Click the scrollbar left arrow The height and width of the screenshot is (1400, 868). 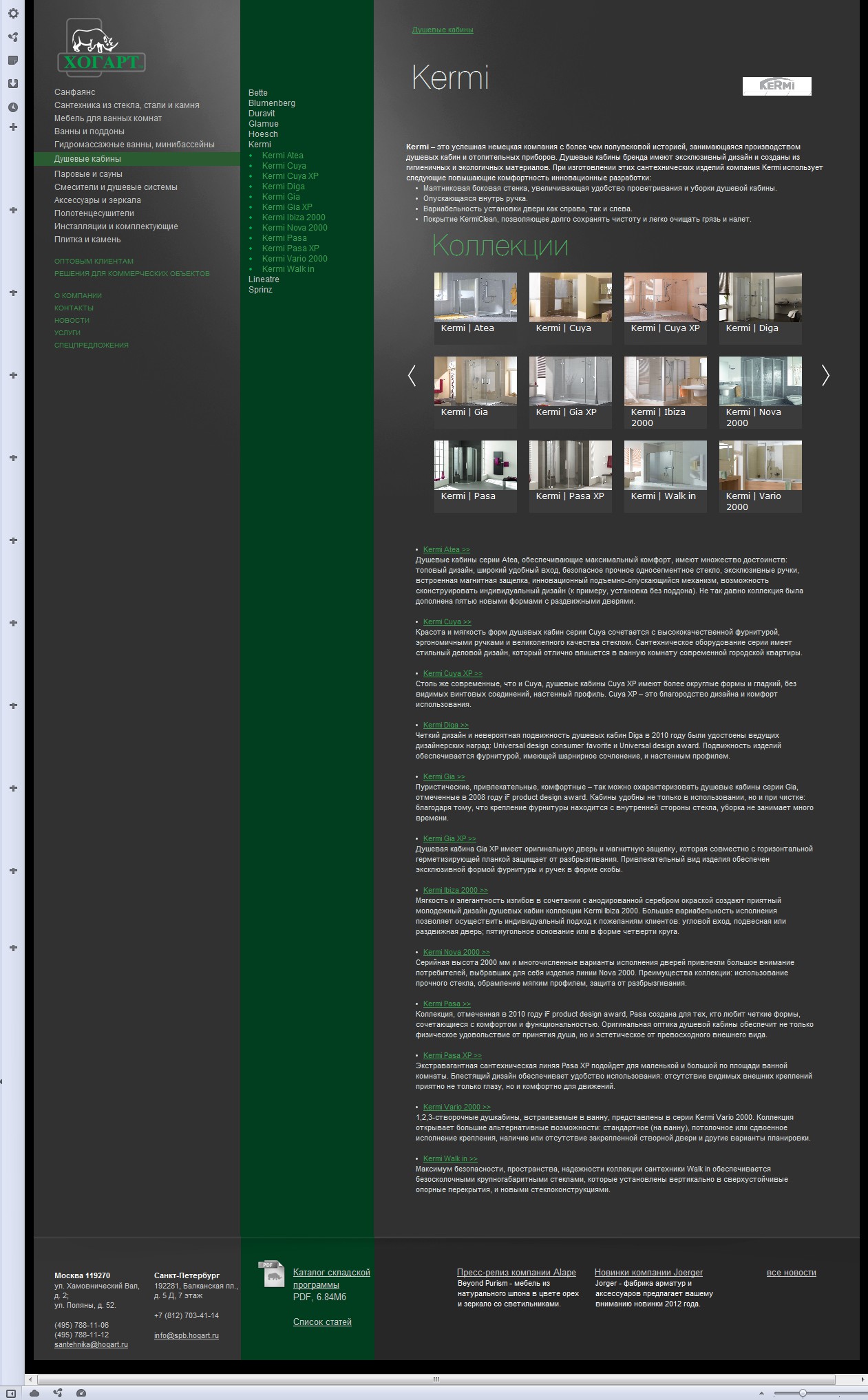[30, 1379]
